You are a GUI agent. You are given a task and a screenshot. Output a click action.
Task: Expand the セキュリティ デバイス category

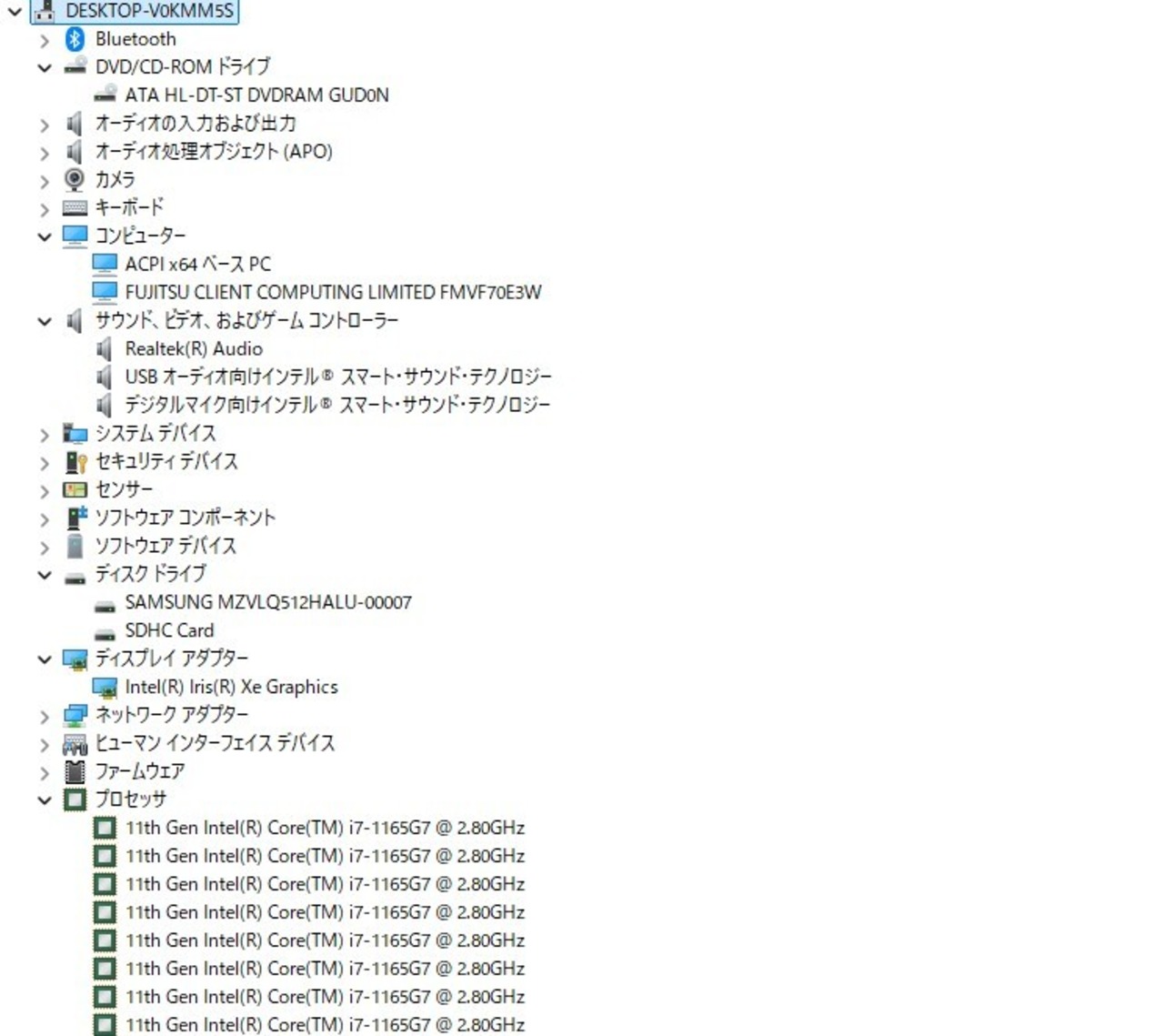point(45,463)
